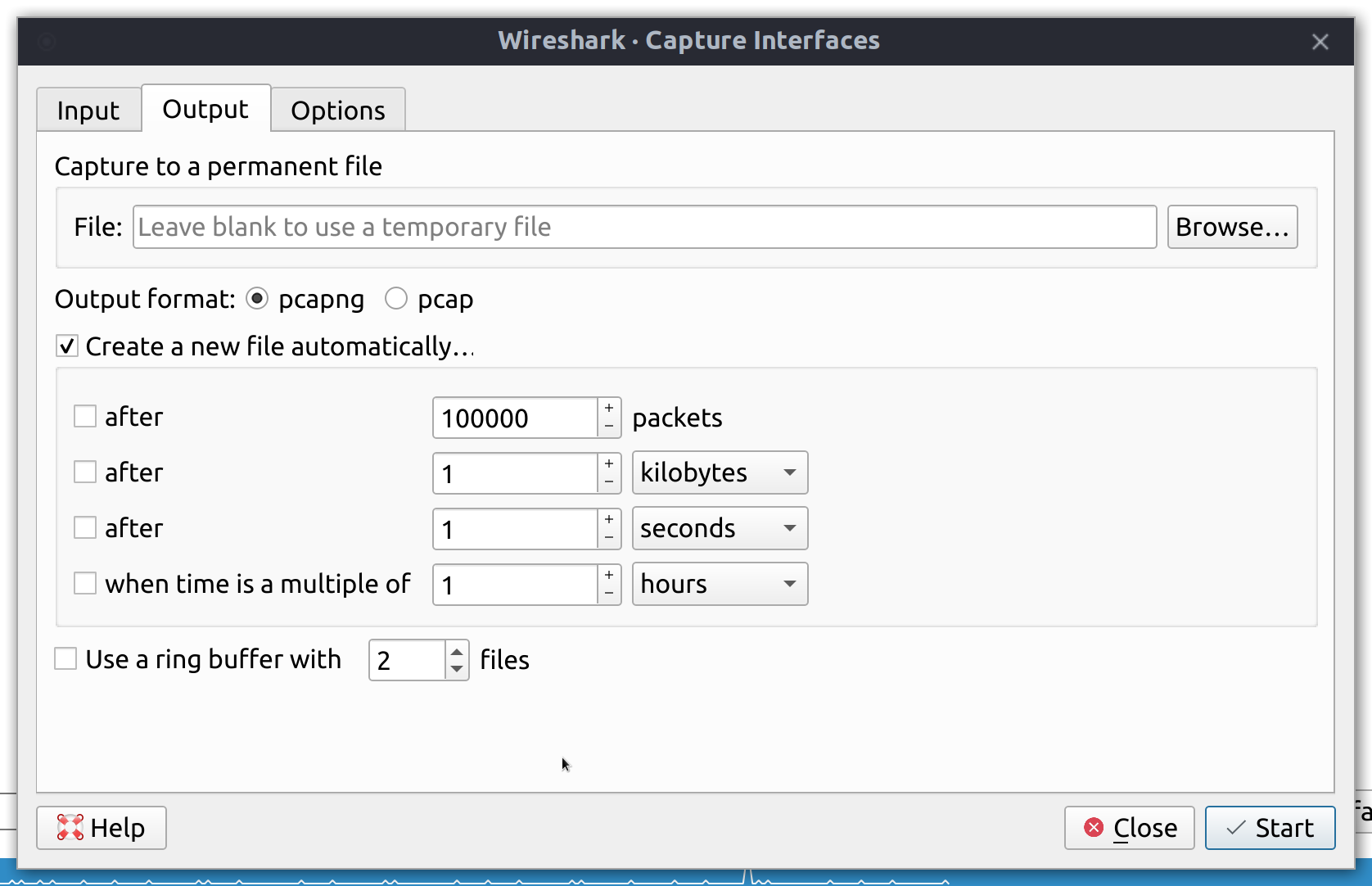Close the dialog with title bar X
1372x886 pixels.
(1320, 42)
